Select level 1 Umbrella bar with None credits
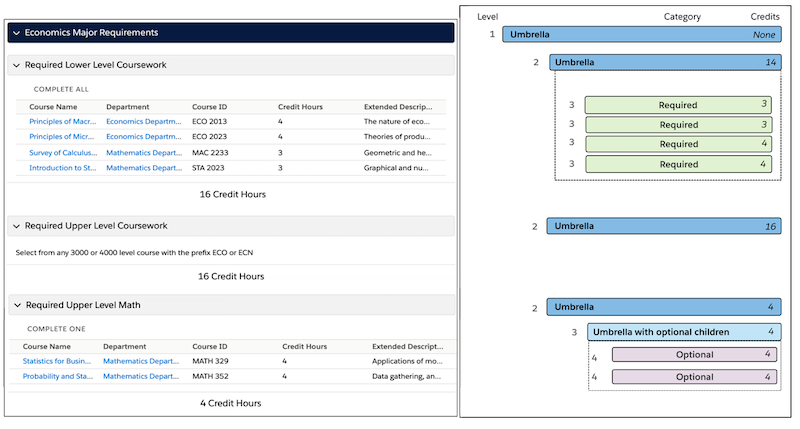 click(642, 35)
